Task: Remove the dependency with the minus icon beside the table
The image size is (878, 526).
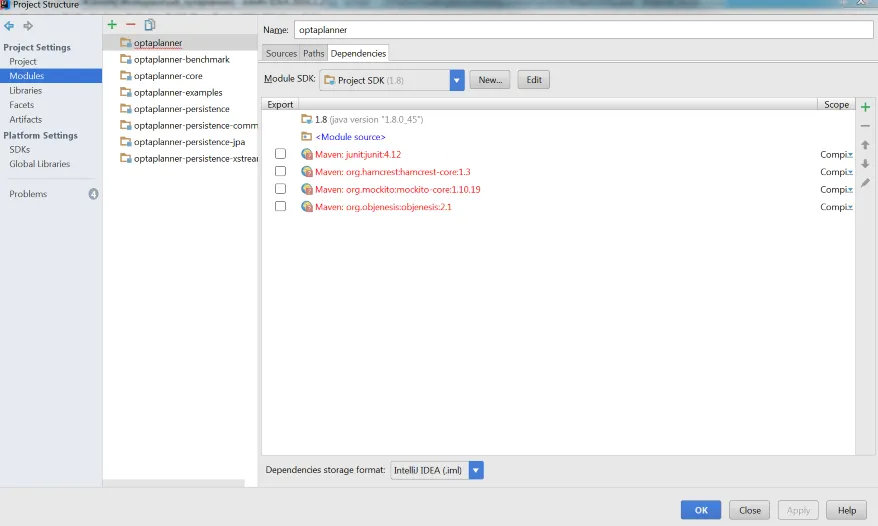Action: (865, 126)
